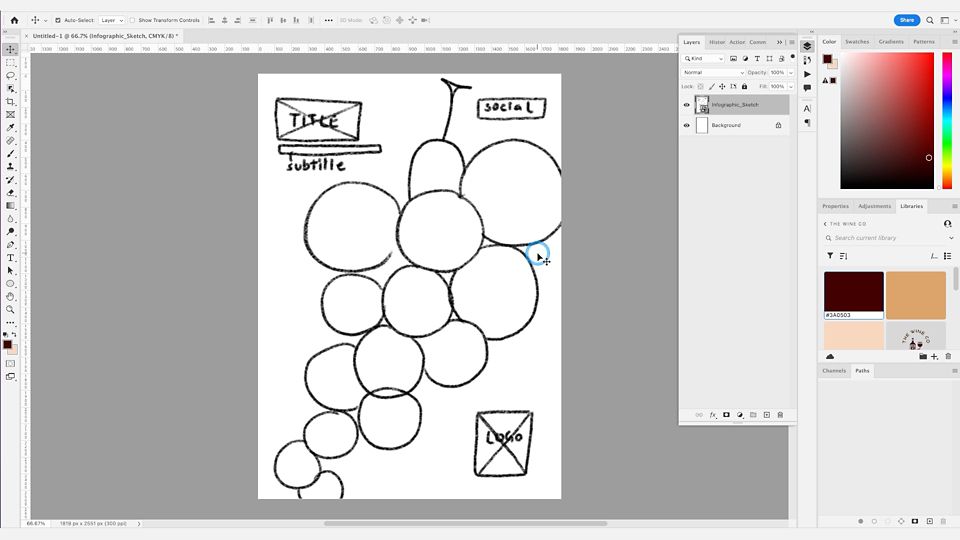Screen dimensions: 960x540
Task: Enable Show Transform Controls checkbox
Action: coord(133,20)
